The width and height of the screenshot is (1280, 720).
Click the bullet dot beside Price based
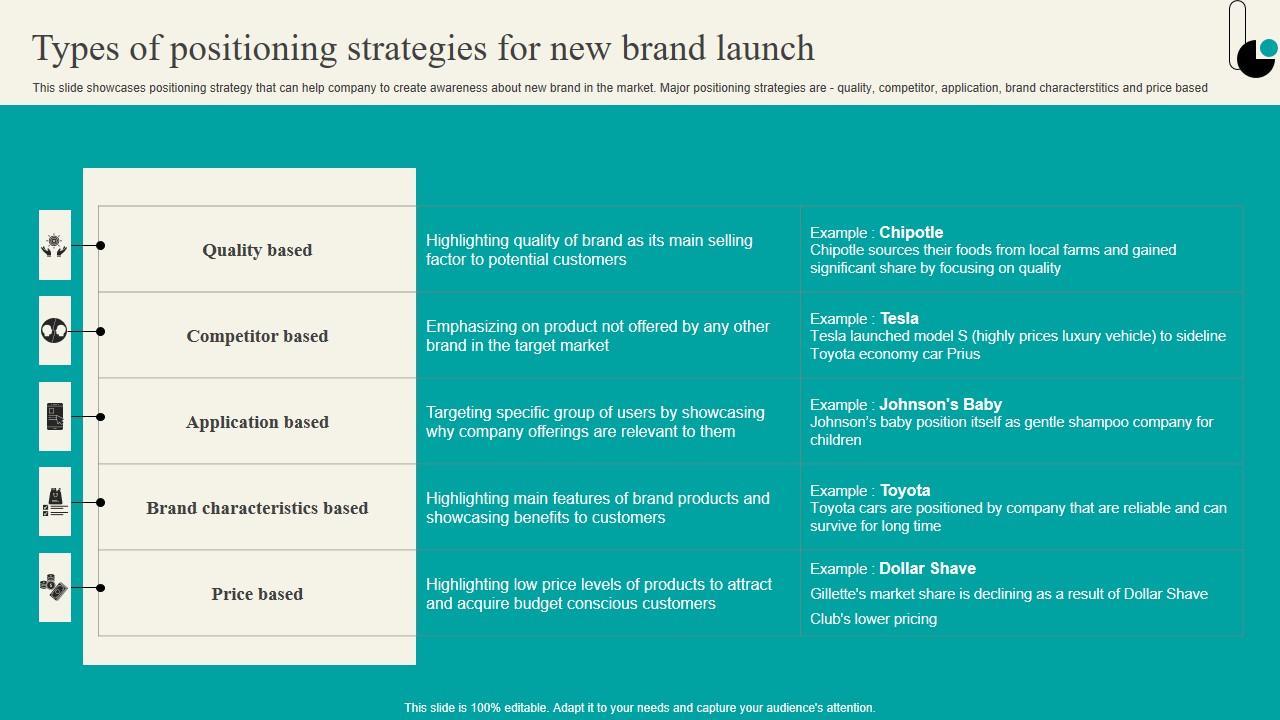[100, 588]
